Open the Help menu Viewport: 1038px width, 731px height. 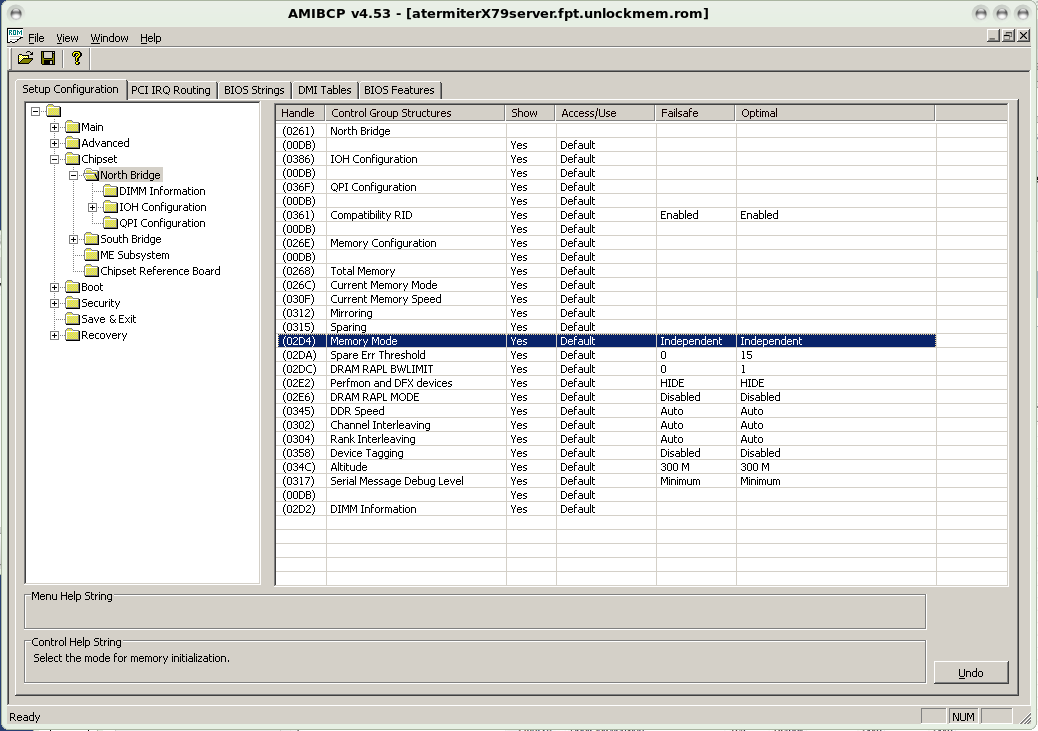150,38
